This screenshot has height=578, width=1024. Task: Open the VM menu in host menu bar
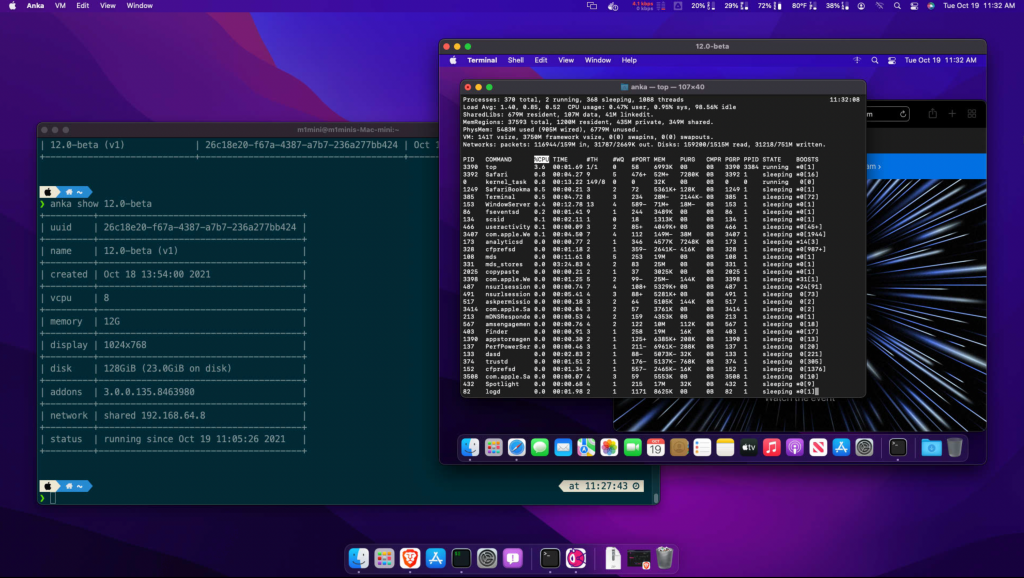(x=60, y=5)
